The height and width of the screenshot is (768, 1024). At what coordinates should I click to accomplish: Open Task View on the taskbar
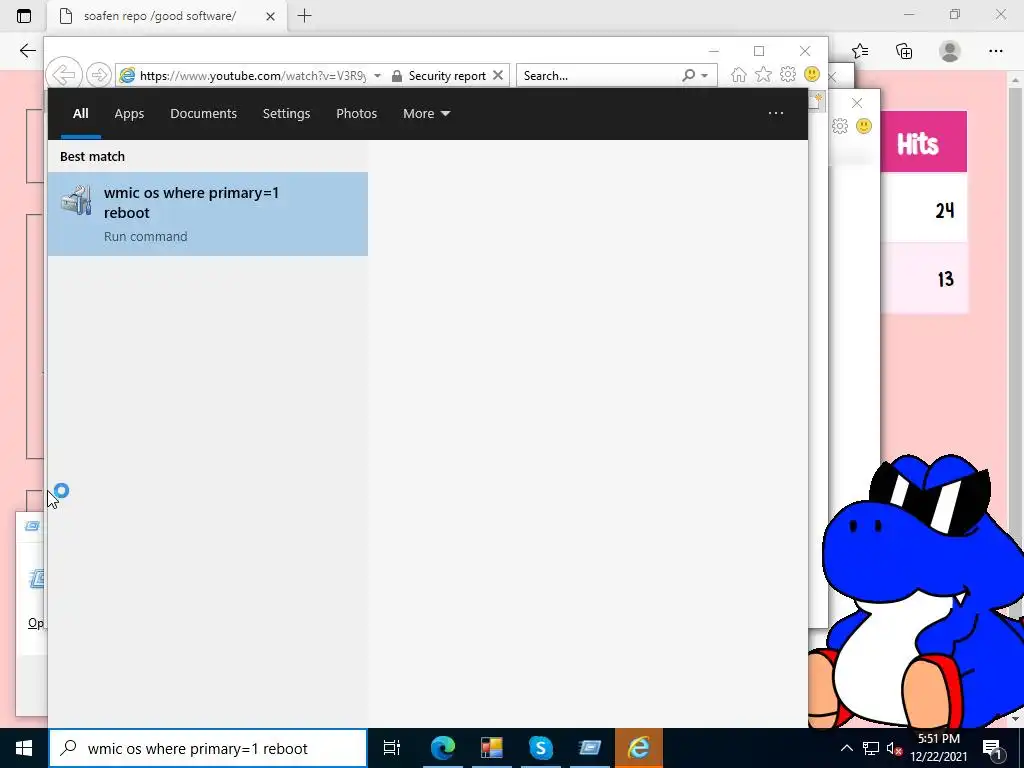(x=391, y=748)
